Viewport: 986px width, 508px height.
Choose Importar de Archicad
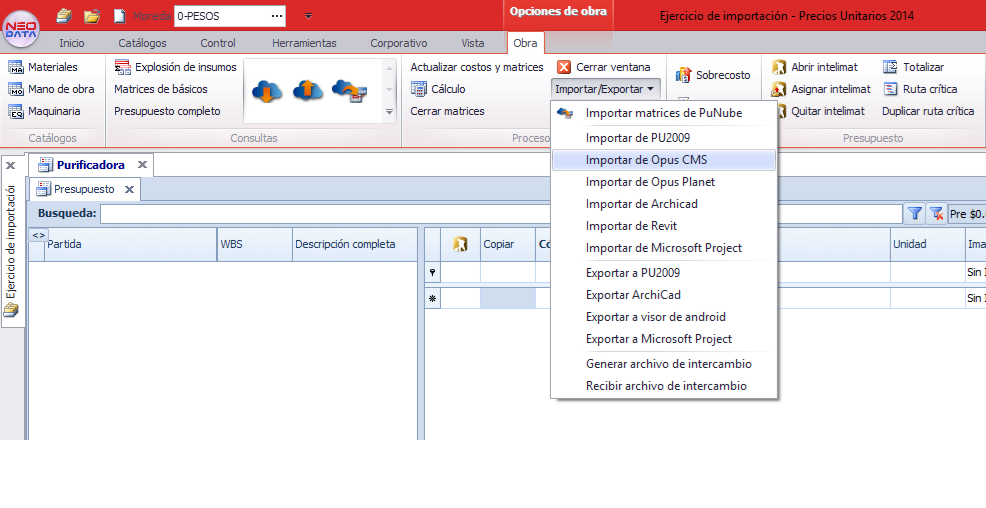(x=663, y=204)
